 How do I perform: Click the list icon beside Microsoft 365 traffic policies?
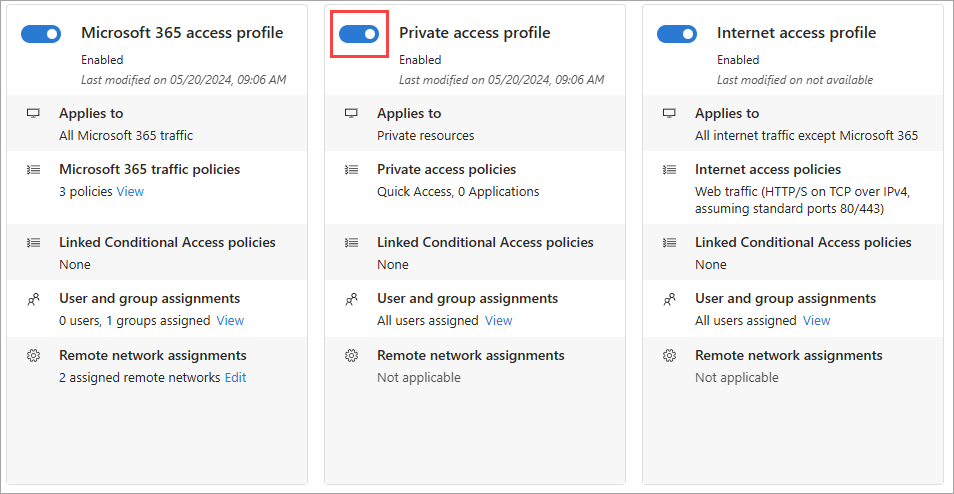33,170
